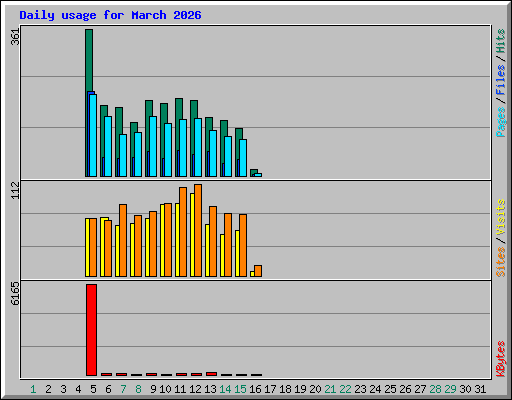Image resolution: width=512 pixels, height=400 pixels.
Task: Click green day label 7 on the x-axis
Action: pyautogui.click(x=123, y=389)
